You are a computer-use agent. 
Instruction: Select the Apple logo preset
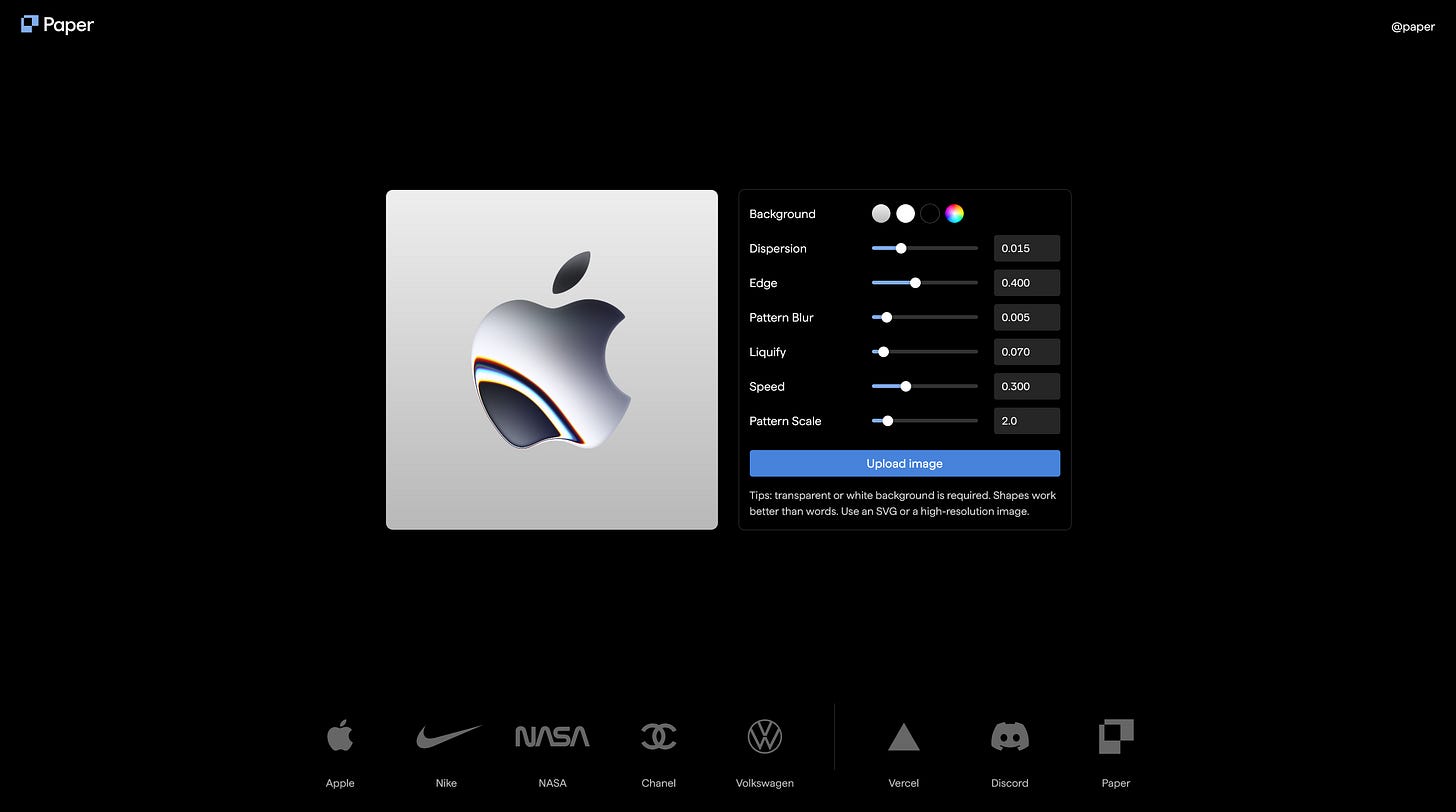click(340, 737)
